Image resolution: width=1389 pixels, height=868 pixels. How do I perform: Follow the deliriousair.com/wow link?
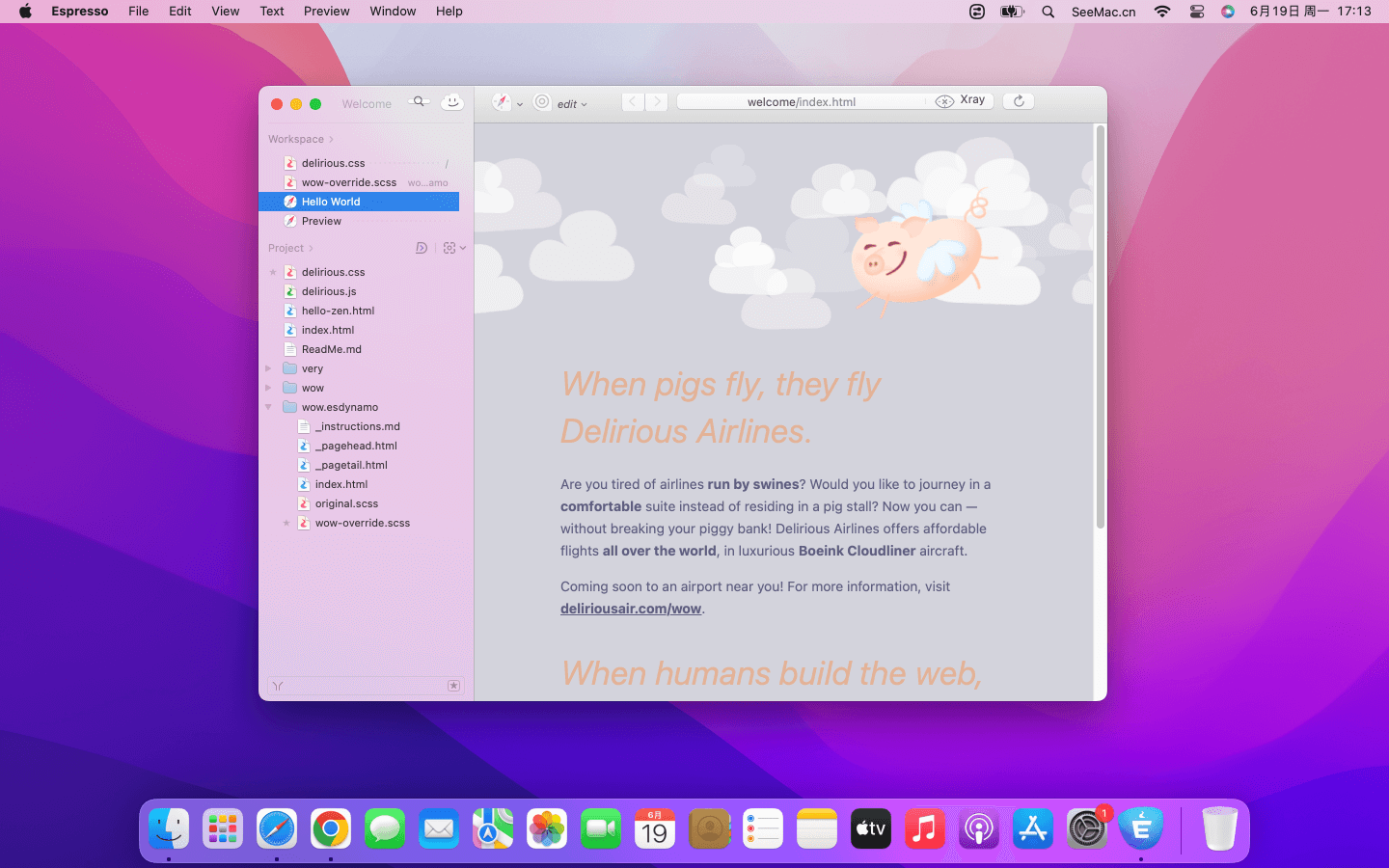(631, 609)
